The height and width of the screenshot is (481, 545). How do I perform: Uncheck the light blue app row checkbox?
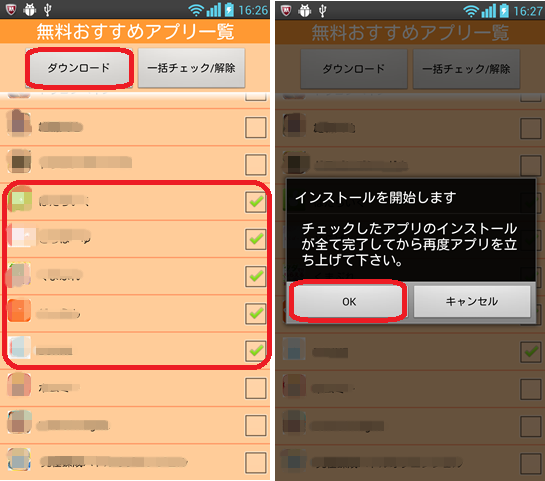tap(256, 350)
